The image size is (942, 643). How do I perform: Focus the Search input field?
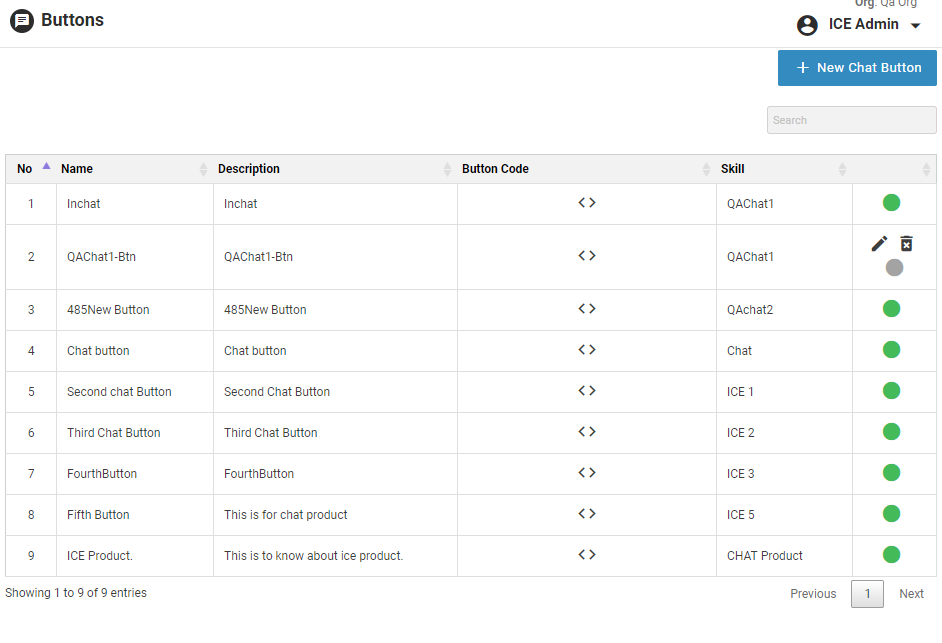[x=851, y=120]
